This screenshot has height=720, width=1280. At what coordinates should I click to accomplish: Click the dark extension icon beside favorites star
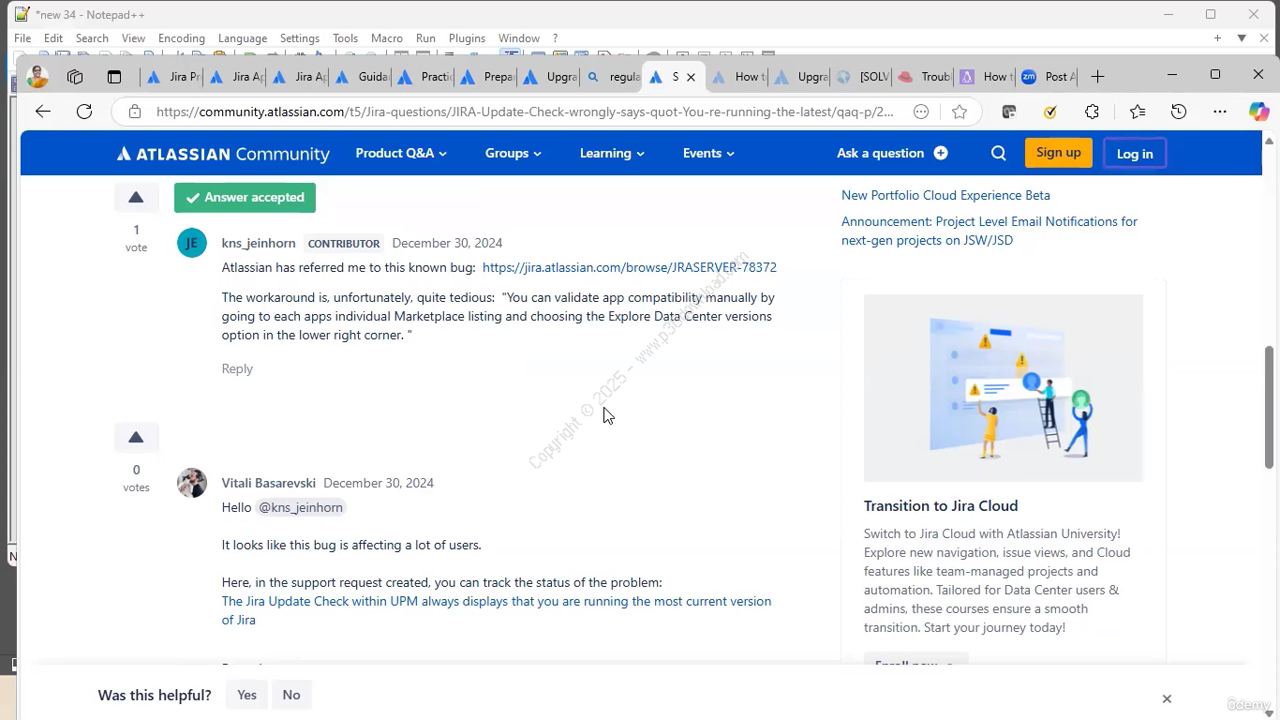[1009, 112]
